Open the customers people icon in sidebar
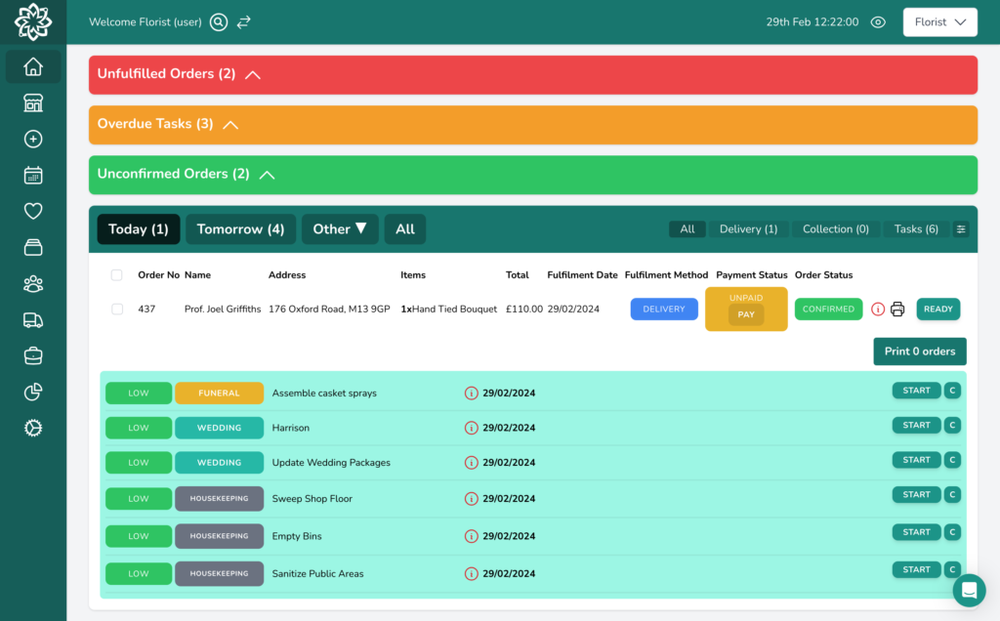1000x621 pixels. pos(33,283)
